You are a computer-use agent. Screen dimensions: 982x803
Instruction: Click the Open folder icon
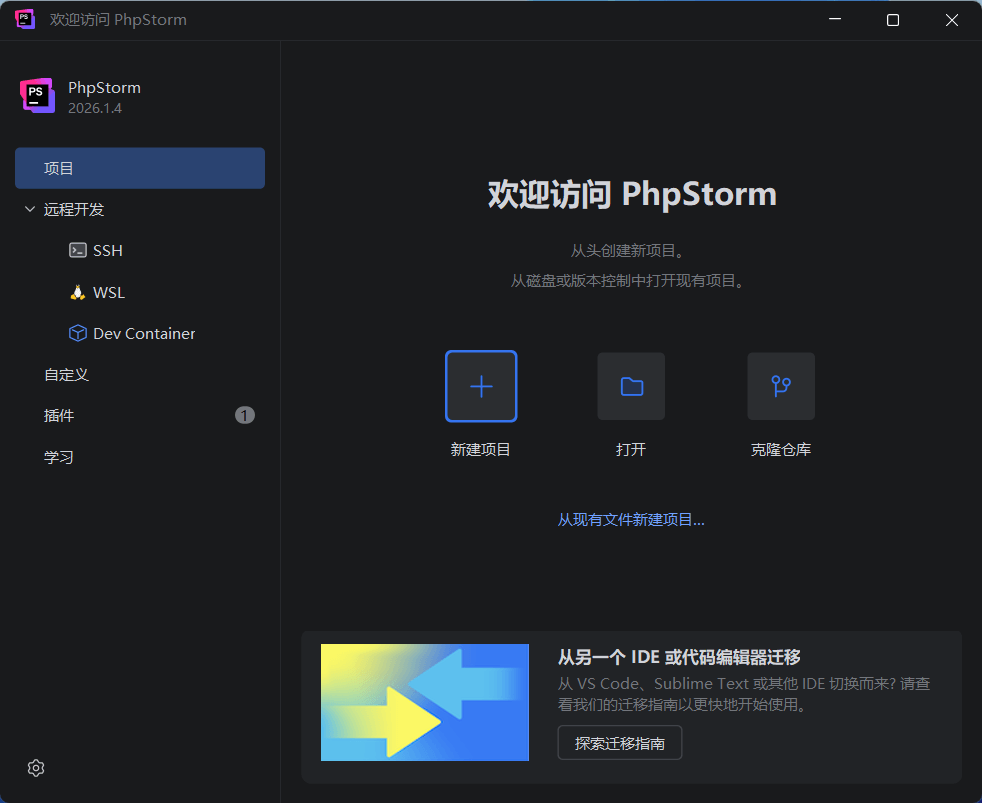click(631, 386)
